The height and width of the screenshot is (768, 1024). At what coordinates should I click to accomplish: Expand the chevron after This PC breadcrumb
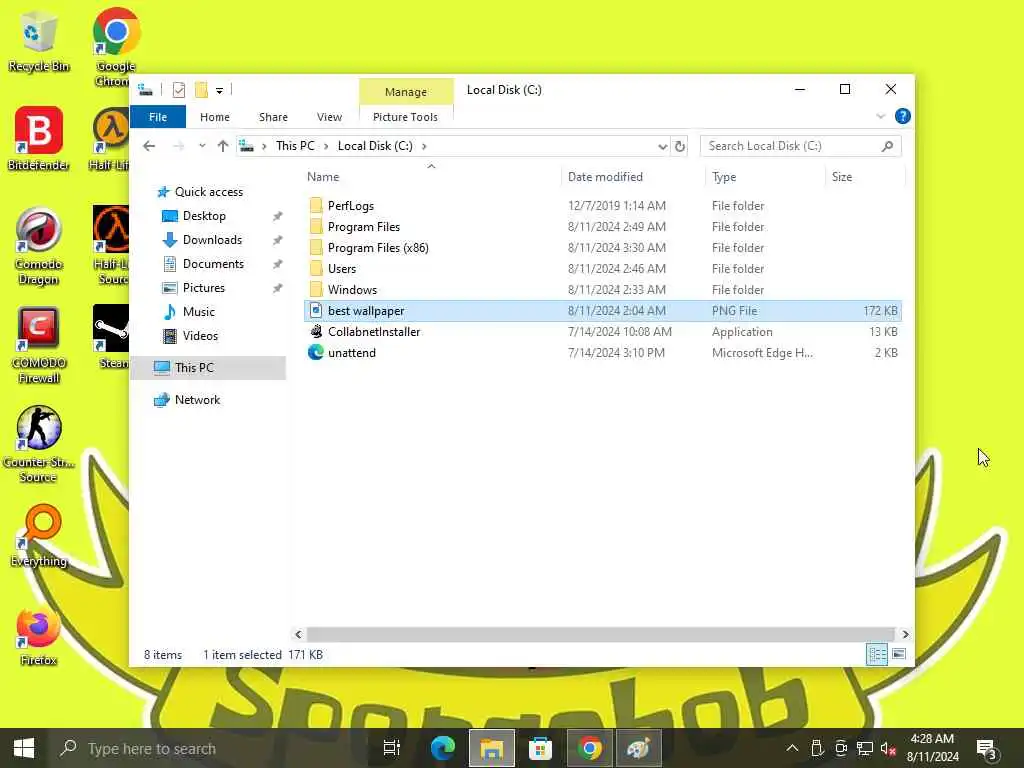(x=326, y=146)
